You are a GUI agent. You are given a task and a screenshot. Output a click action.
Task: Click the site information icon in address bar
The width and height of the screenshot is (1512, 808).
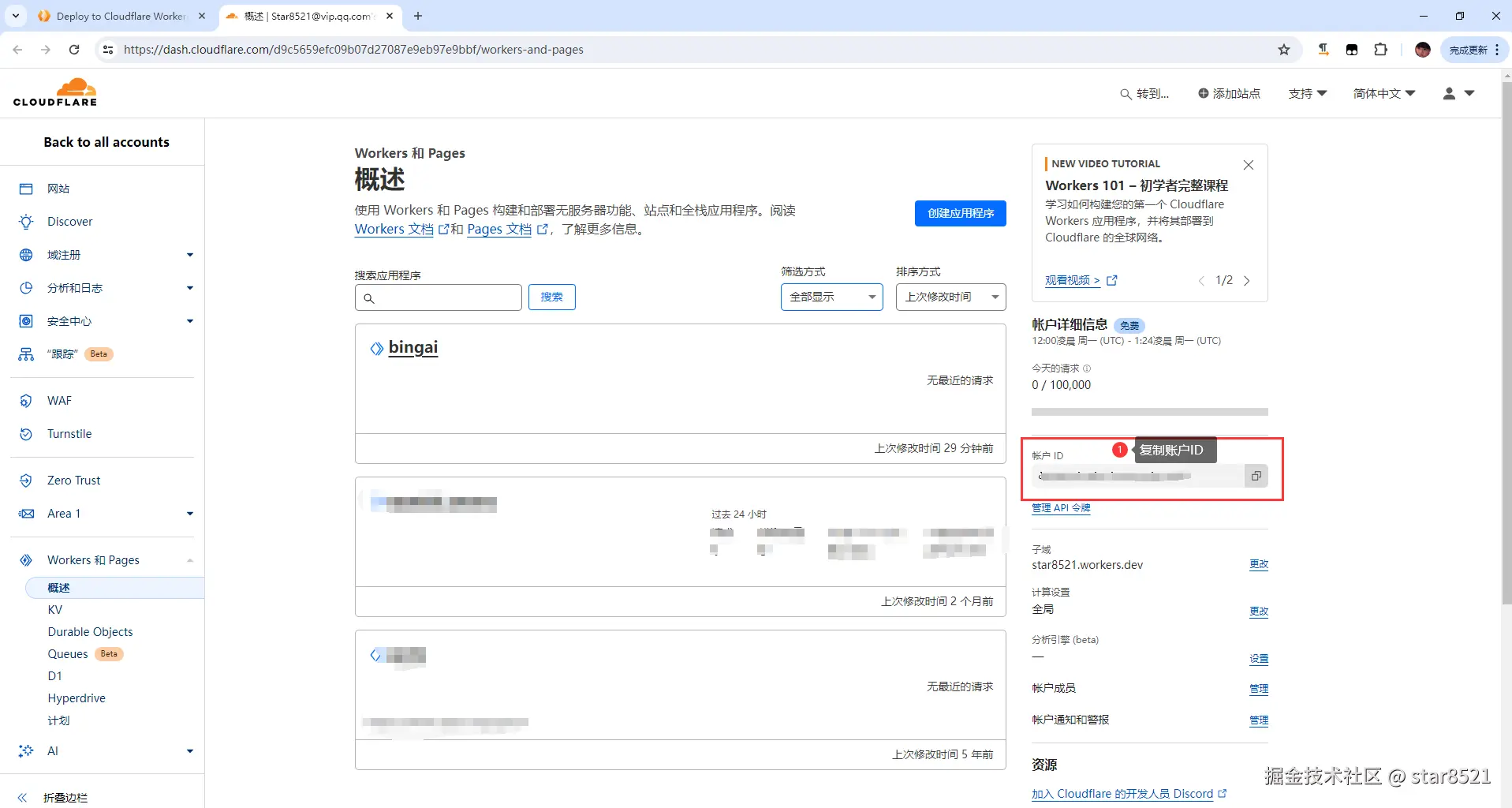pyautogui.click(x=108, y=50)
